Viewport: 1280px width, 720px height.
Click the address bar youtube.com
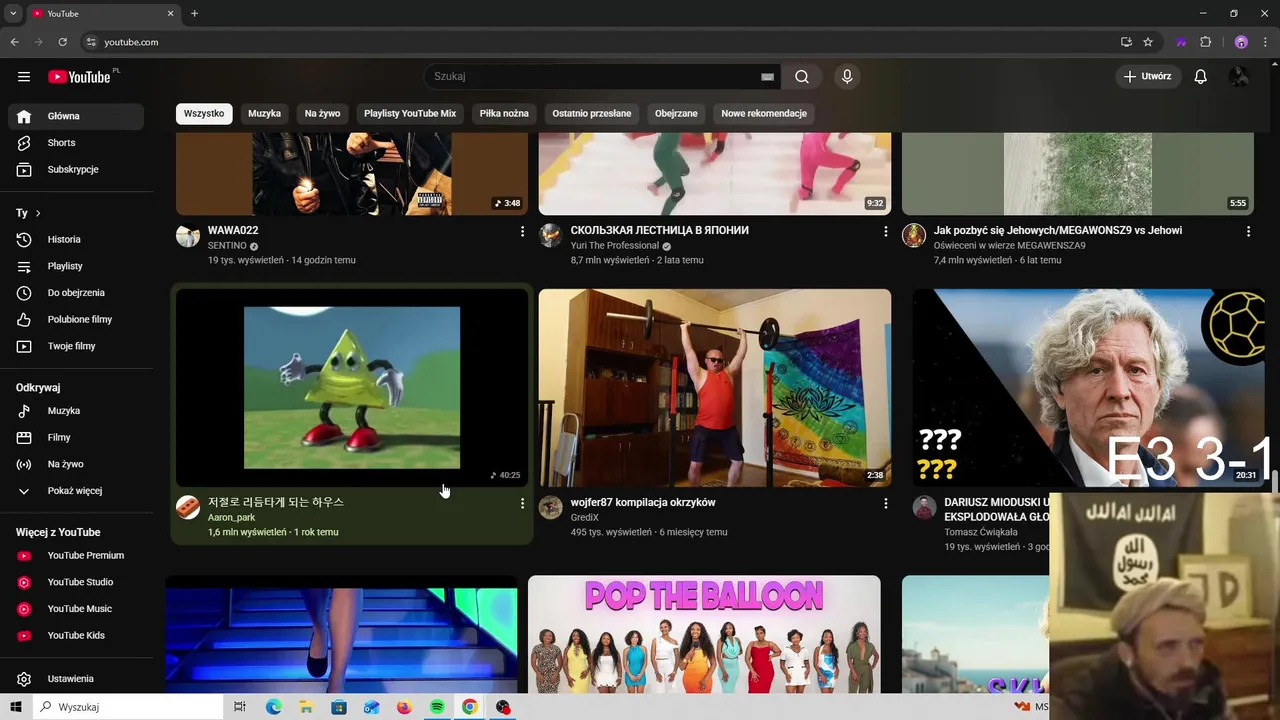tap(131, 42)
